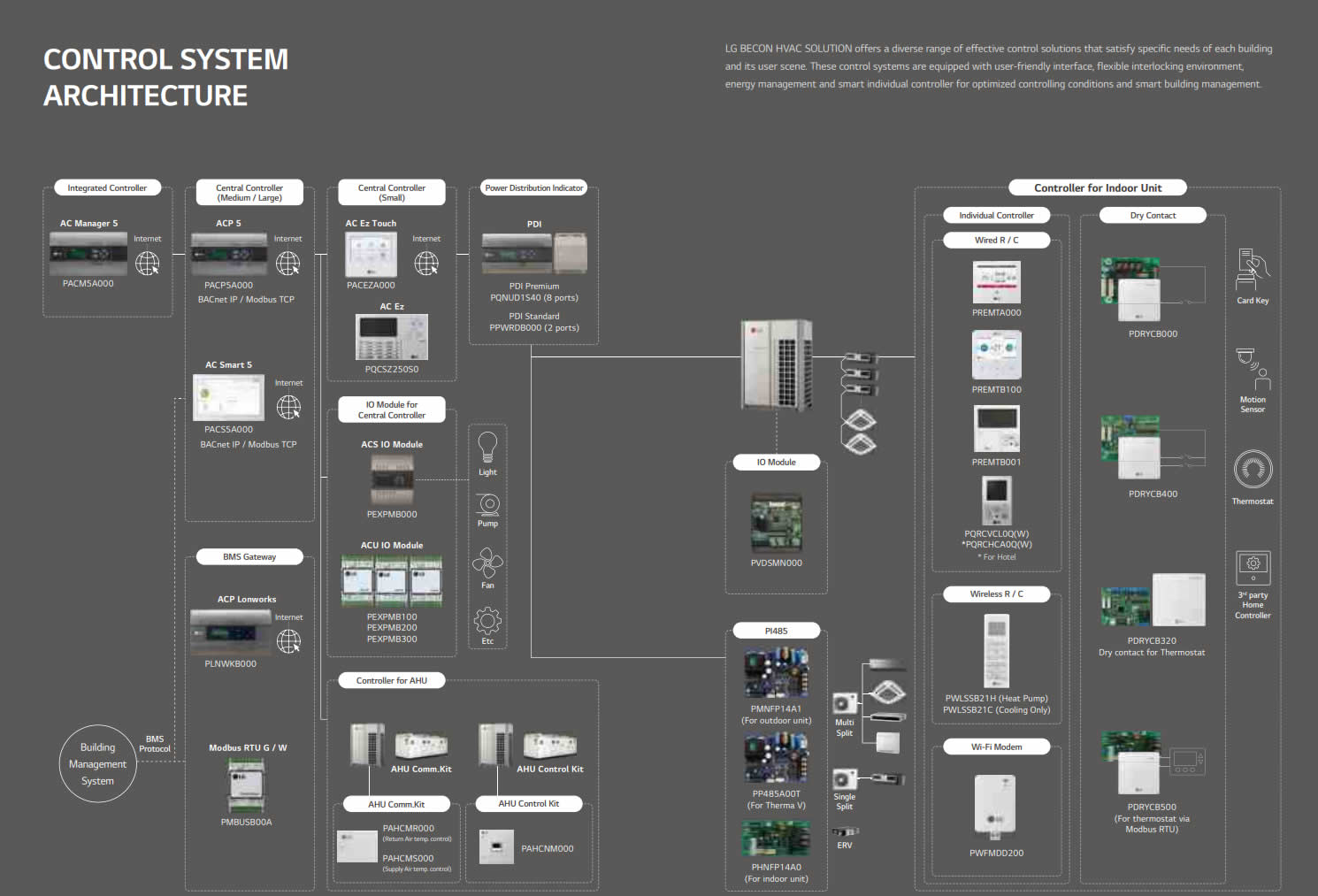The width and height of the screenshot is (1318, 896).
Task: Click the PP485A00T board image
Action: pyautogui.click(x=776, y=759)
